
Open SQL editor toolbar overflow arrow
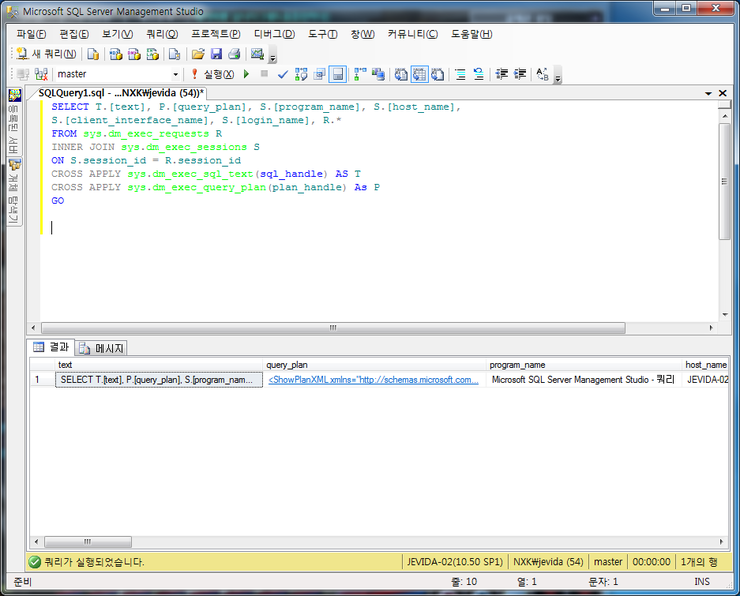click(558, 77)
